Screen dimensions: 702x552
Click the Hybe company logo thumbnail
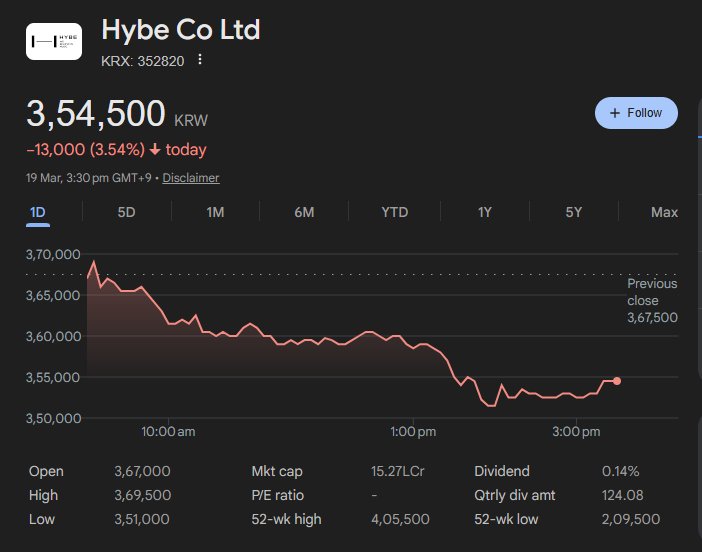point(54,42)
